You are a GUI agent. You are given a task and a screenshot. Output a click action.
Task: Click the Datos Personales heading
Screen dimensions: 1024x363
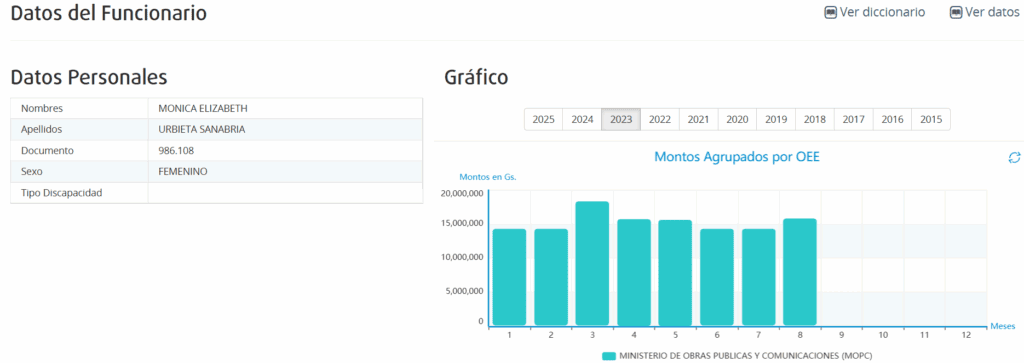(x=89, y=77)
